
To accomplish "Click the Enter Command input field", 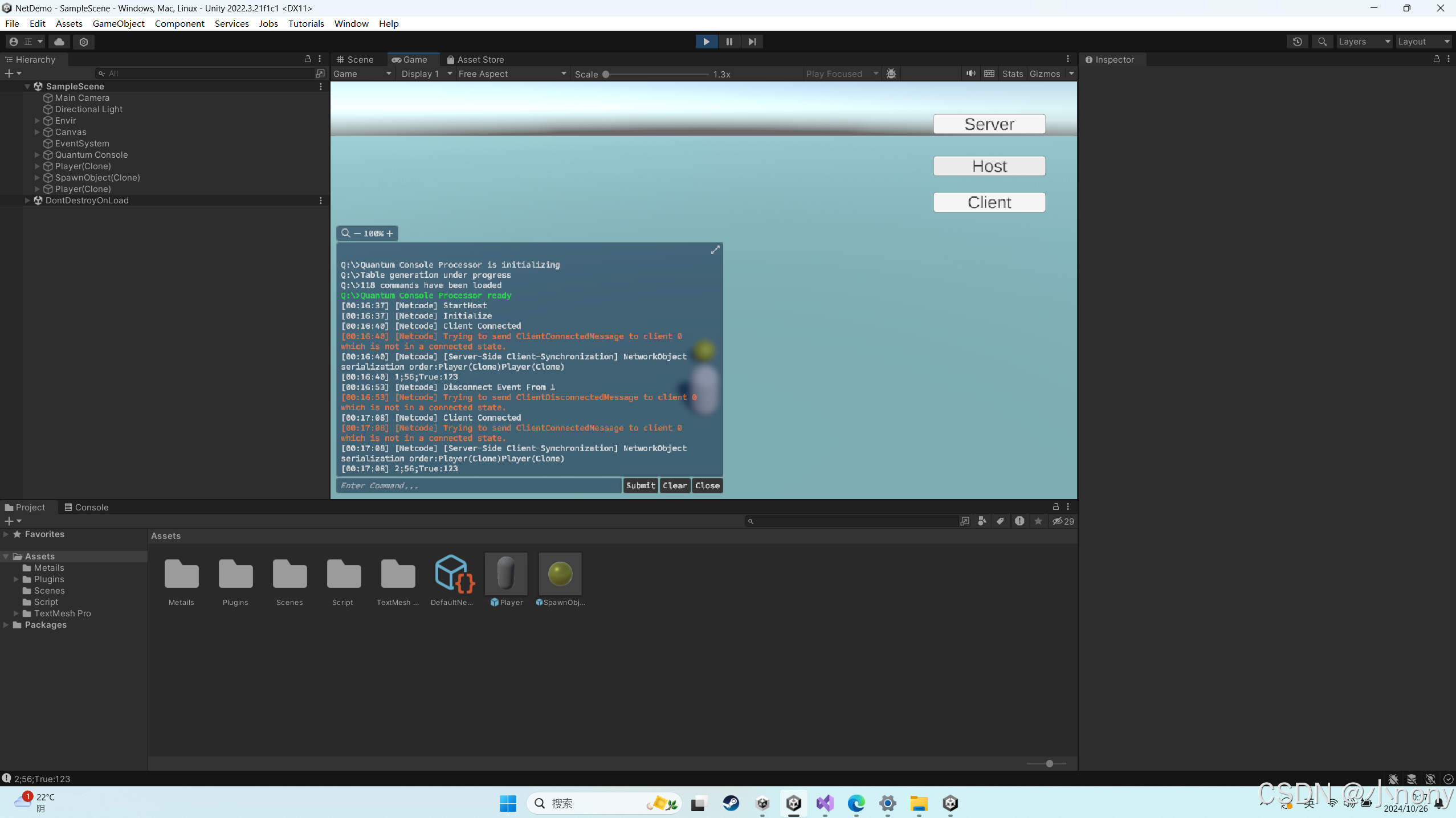I will (x=479, y=486).
